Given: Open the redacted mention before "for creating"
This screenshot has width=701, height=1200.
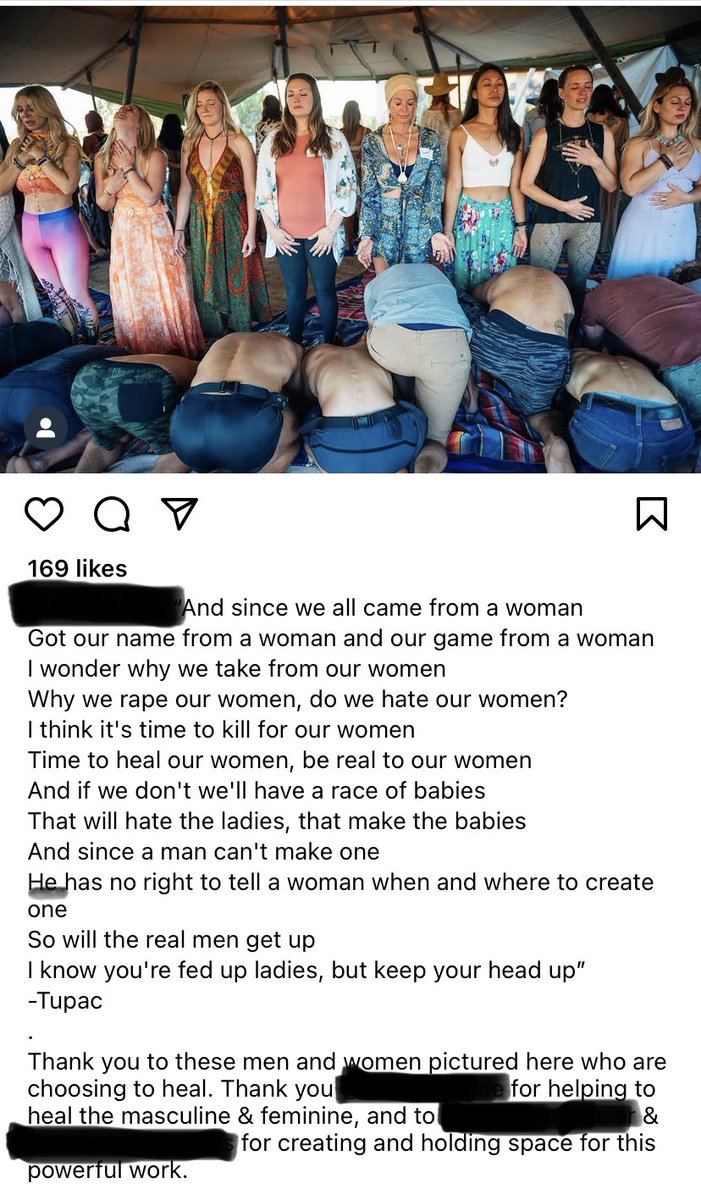Looking at the screenshot, I should (121, 1141).
